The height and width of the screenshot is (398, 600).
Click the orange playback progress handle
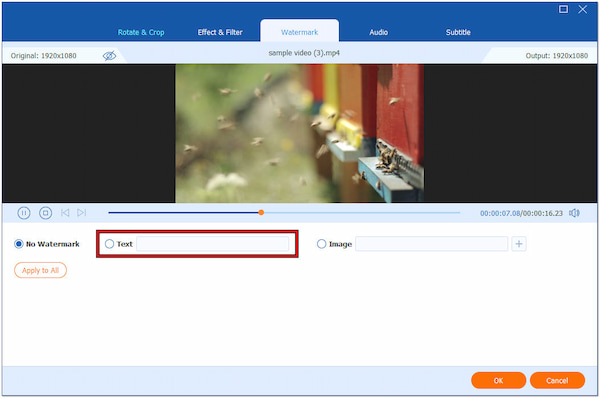(x=261, y=212)
